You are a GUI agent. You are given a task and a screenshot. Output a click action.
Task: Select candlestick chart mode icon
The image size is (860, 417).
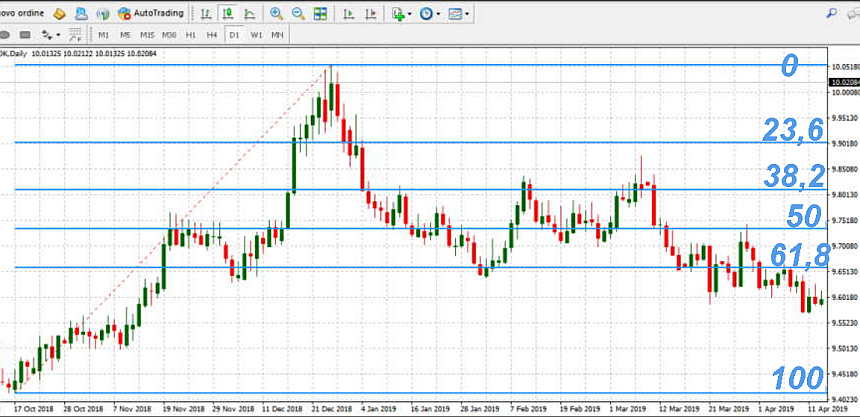click(227, 14)
